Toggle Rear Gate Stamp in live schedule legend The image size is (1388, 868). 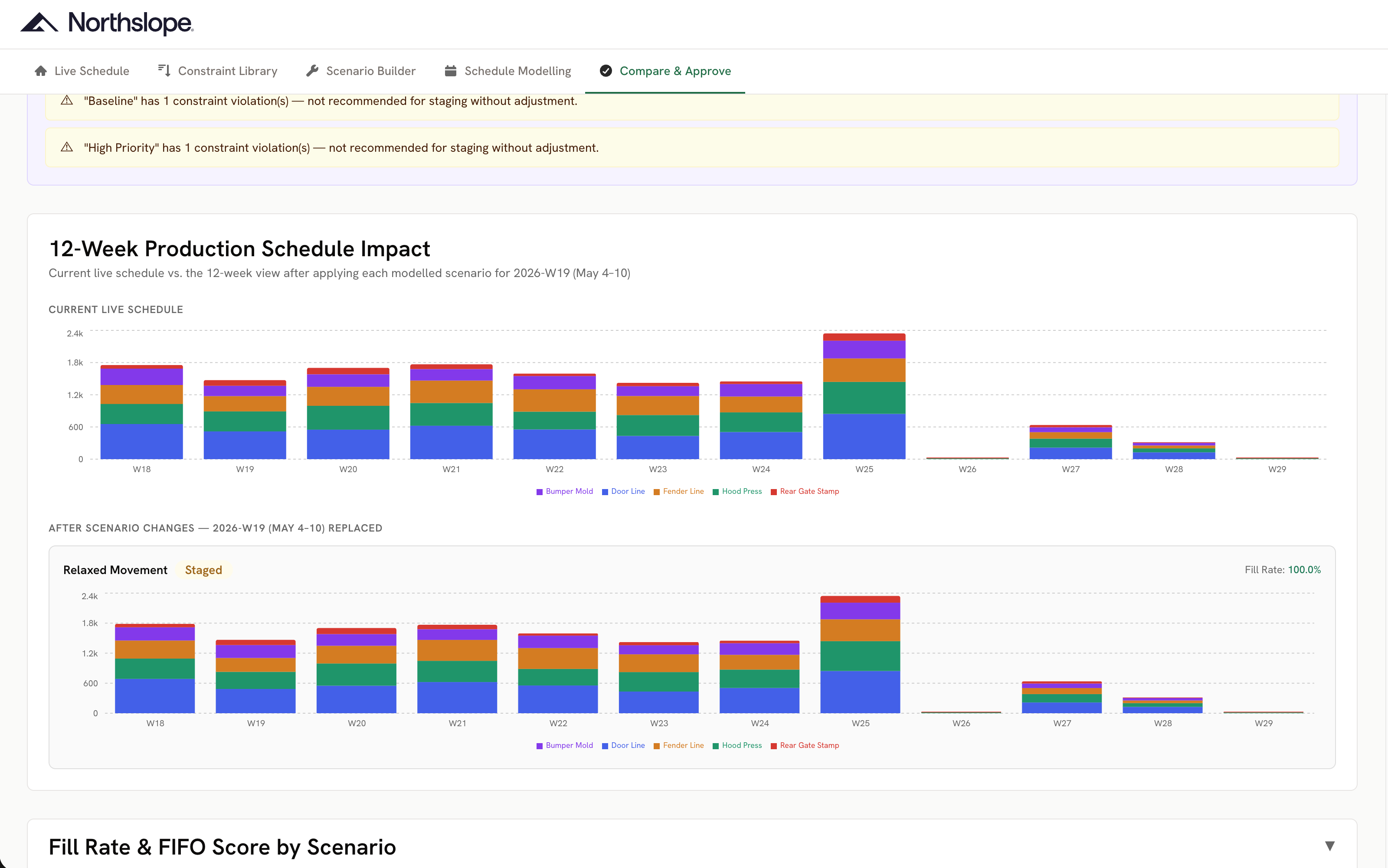pyautogui.click(x=805, y=491)
